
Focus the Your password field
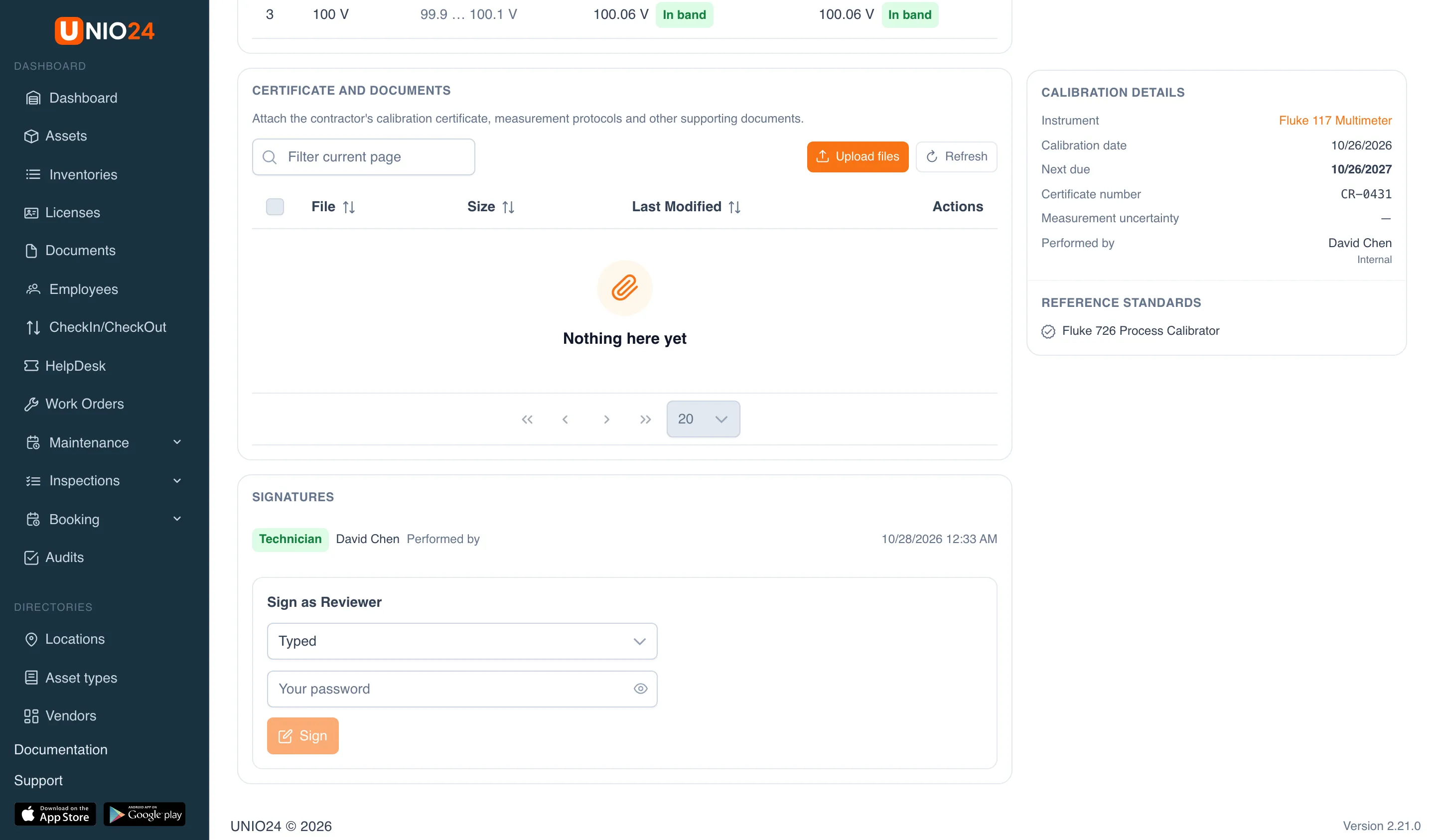462,689
